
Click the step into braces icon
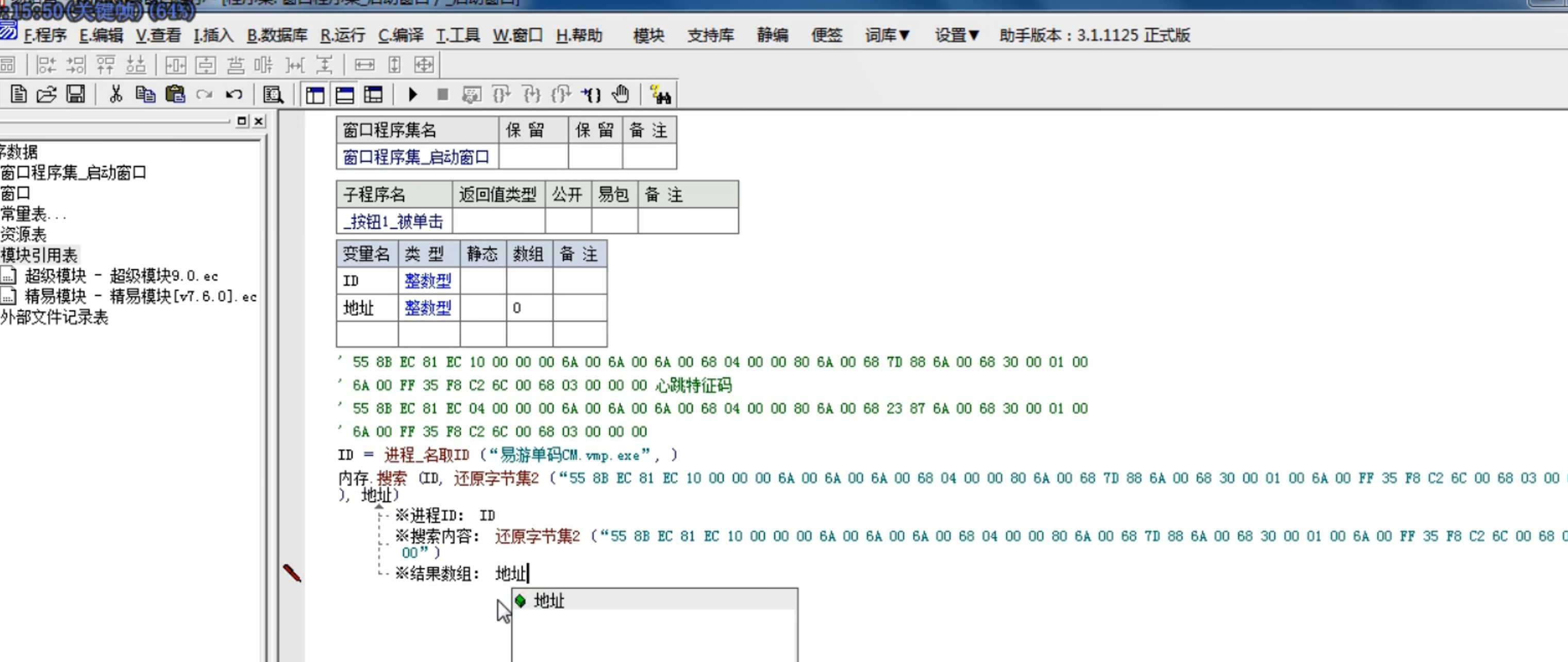click(x=531, y=95)
